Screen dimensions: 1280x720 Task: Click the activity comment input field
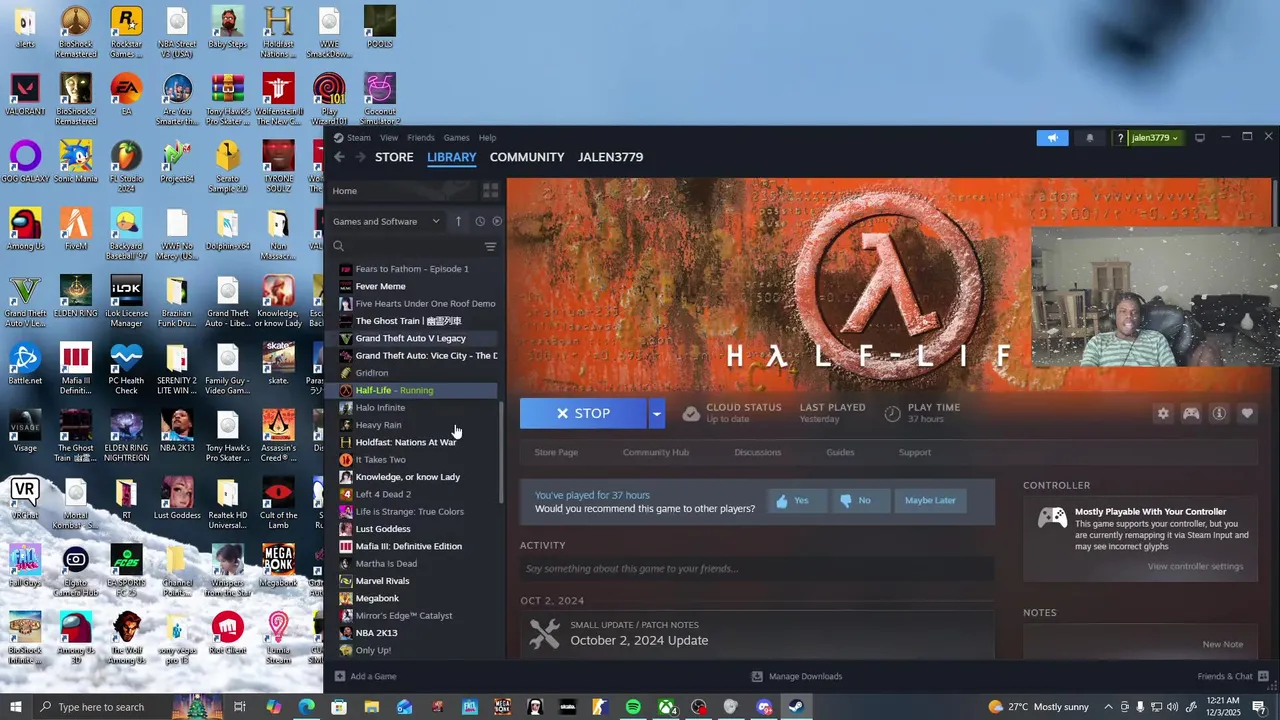(x=757, y=568)
